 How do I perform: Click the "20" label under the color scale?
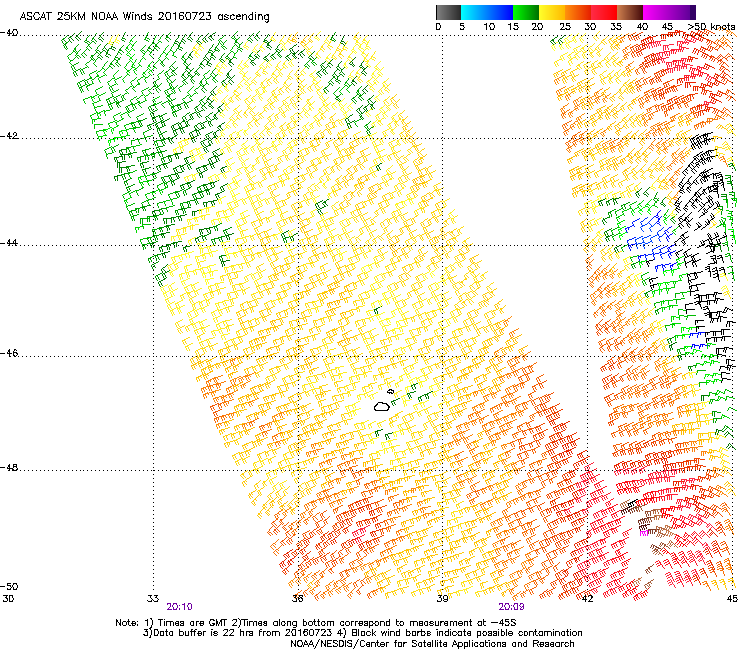(537, 27)
